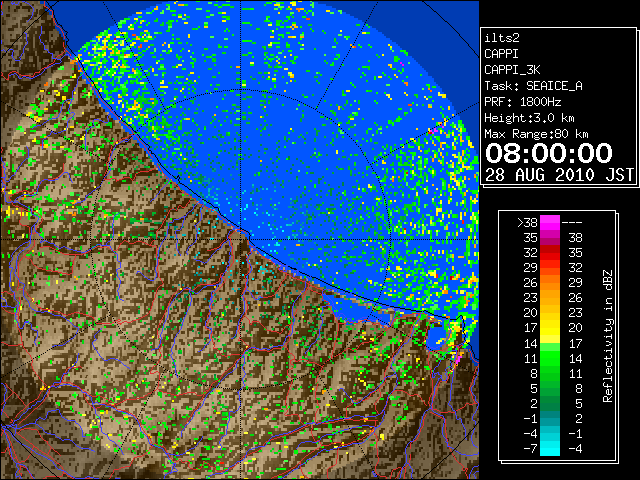Click the '28 AUG 2010 JST' date
This screenshot has height=480, width=640.
tap(559, 175)
